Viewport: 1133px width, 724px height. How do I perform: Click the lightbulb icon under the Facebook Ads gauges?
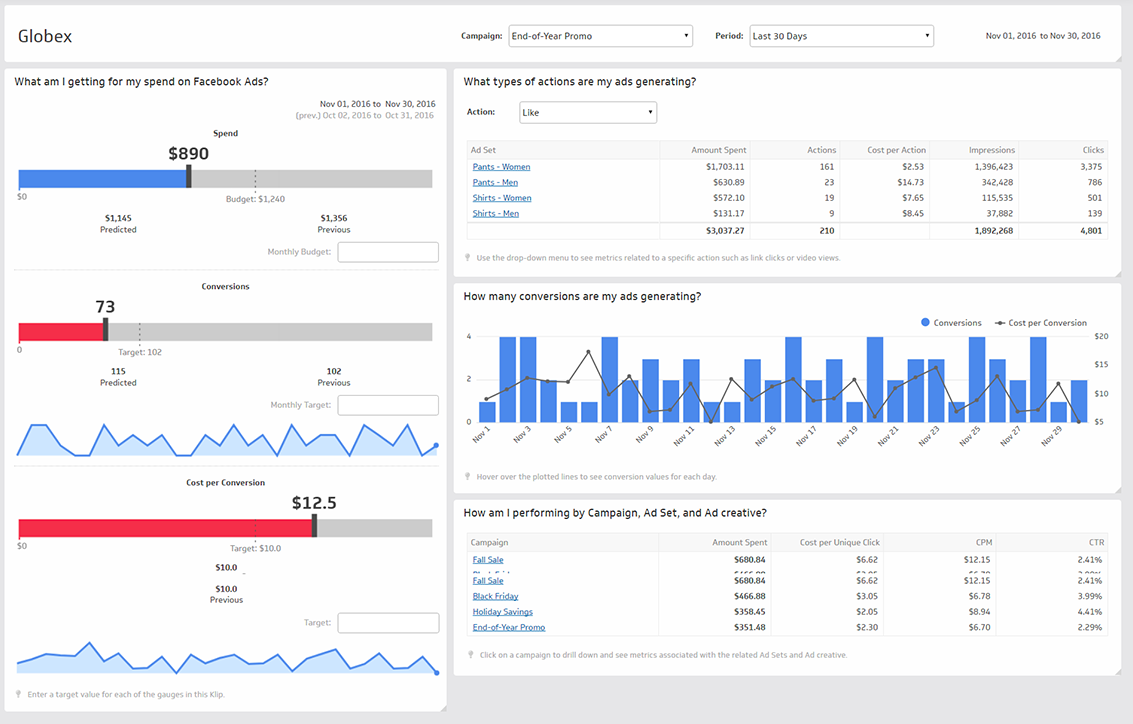click(19, 693)
